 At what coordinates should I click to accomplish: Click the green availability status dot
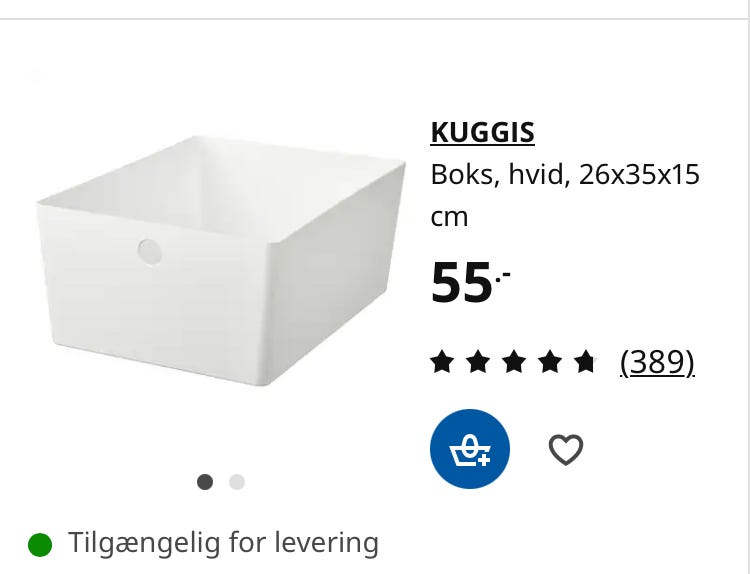click(40, 544)
